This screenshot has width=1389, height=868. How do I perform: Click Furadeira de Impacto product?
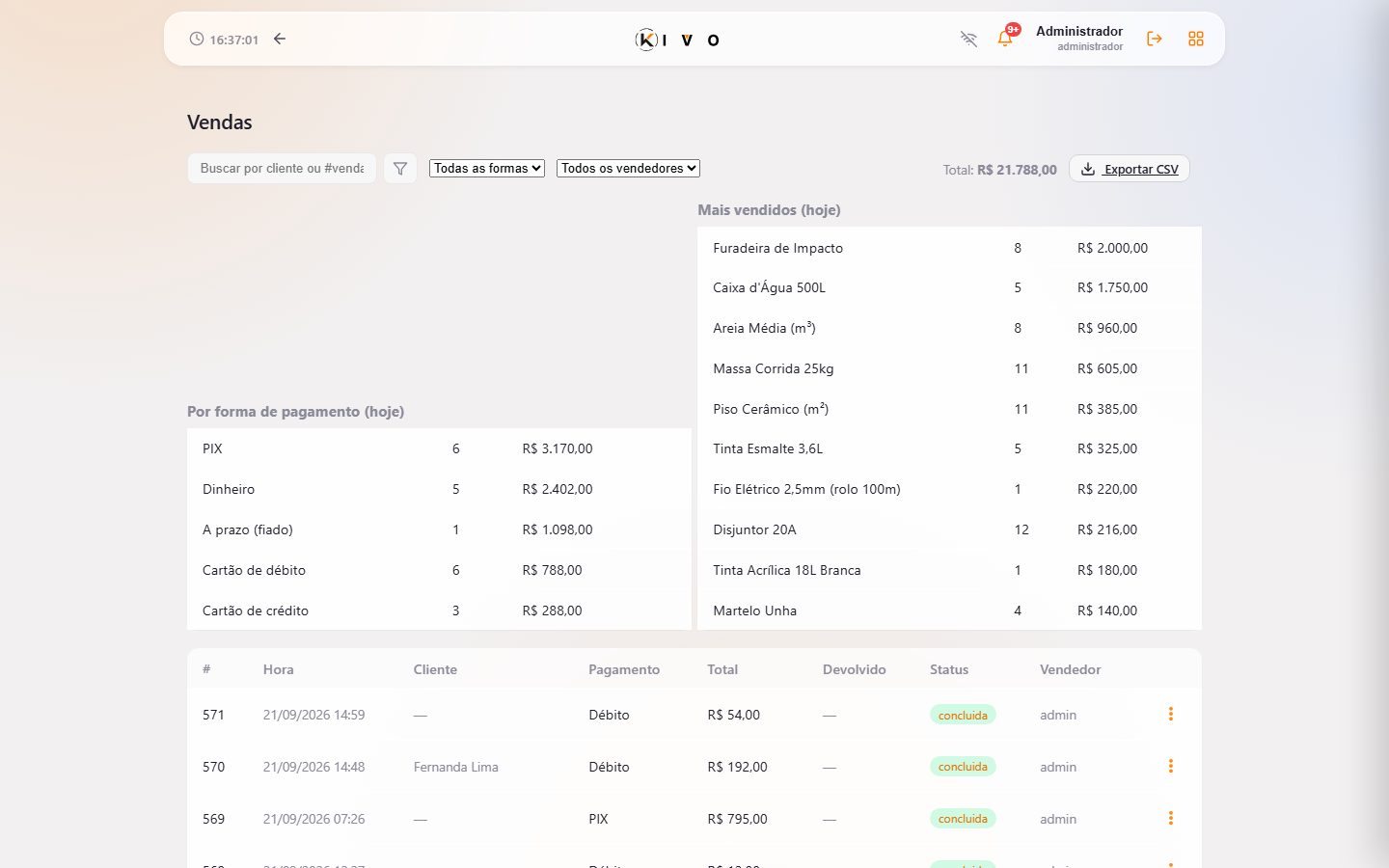[777, 248]
